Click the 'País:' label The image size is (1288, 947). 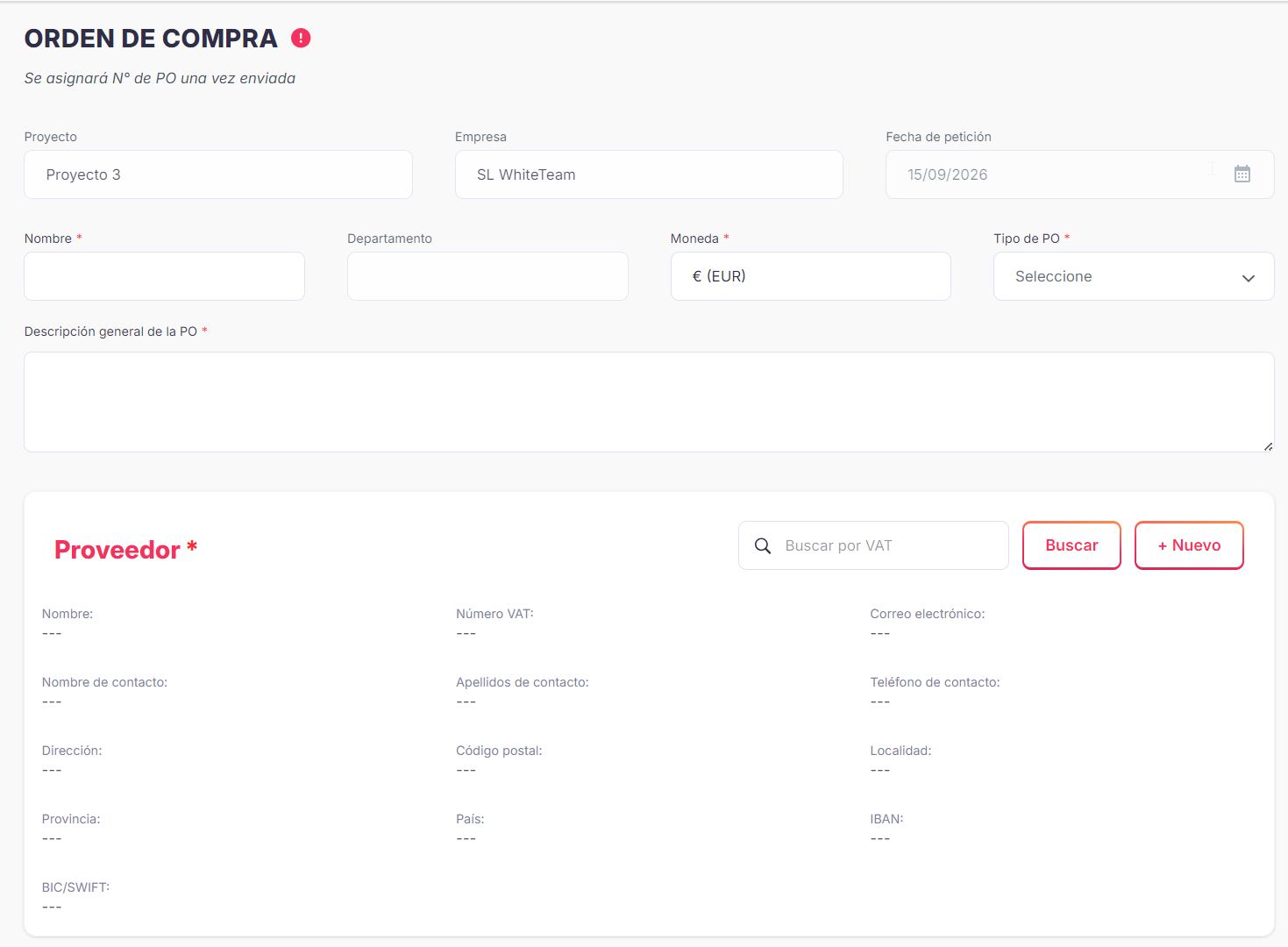(470, 819)
